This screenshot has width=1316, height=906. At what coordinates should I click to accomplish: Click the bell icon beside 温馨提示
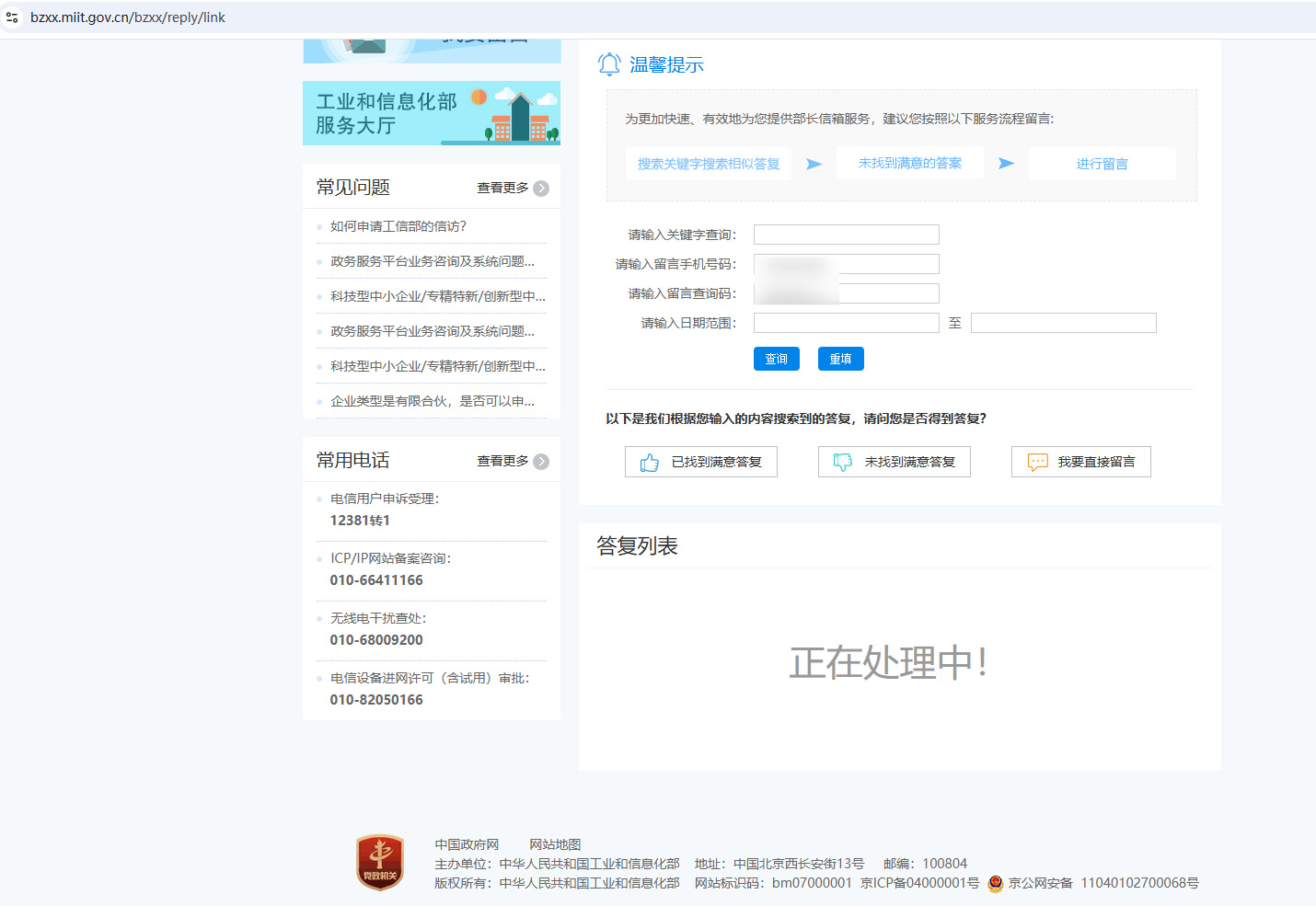(x=609, y=64)
